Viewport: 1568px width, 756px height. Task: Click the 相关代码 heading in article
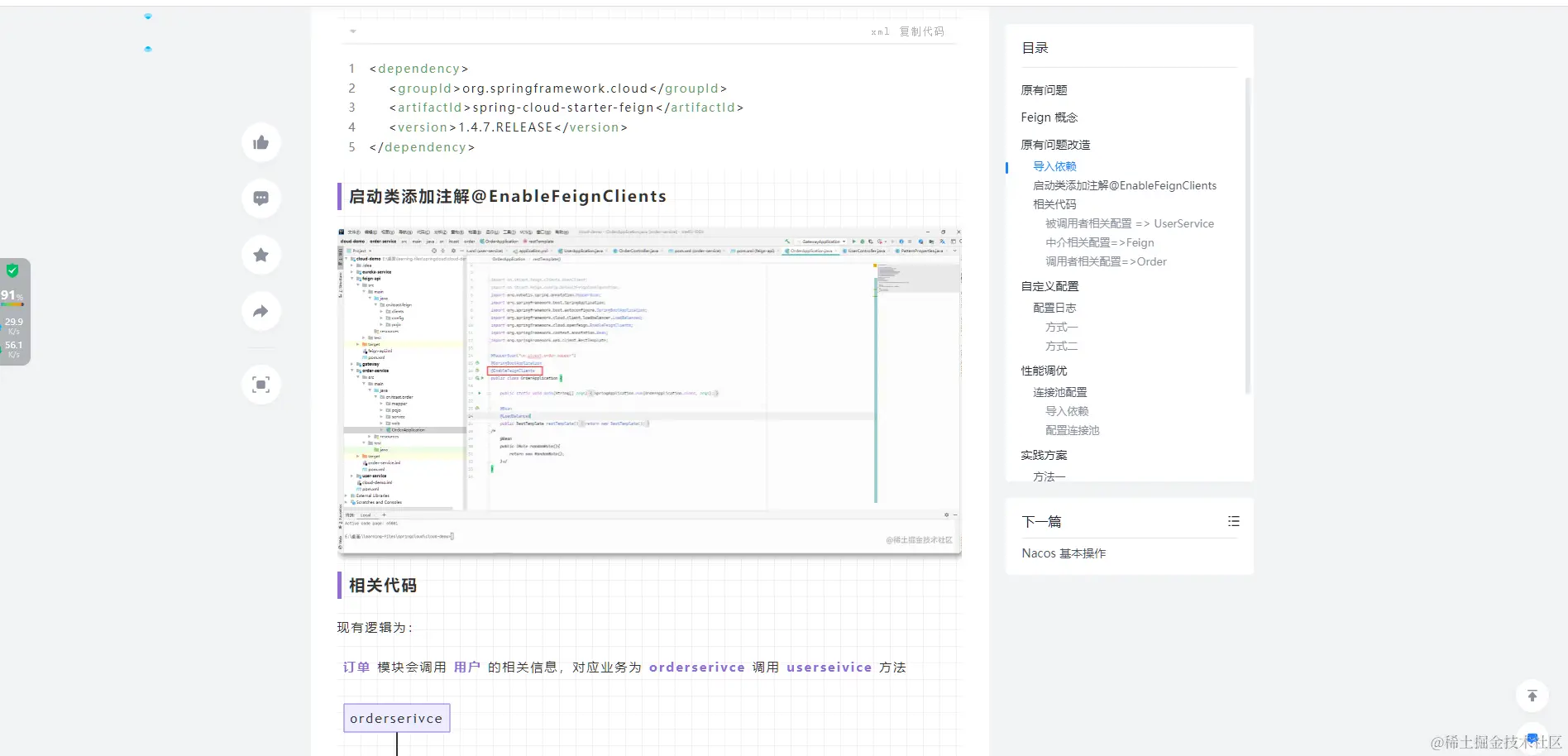(382, 585)
